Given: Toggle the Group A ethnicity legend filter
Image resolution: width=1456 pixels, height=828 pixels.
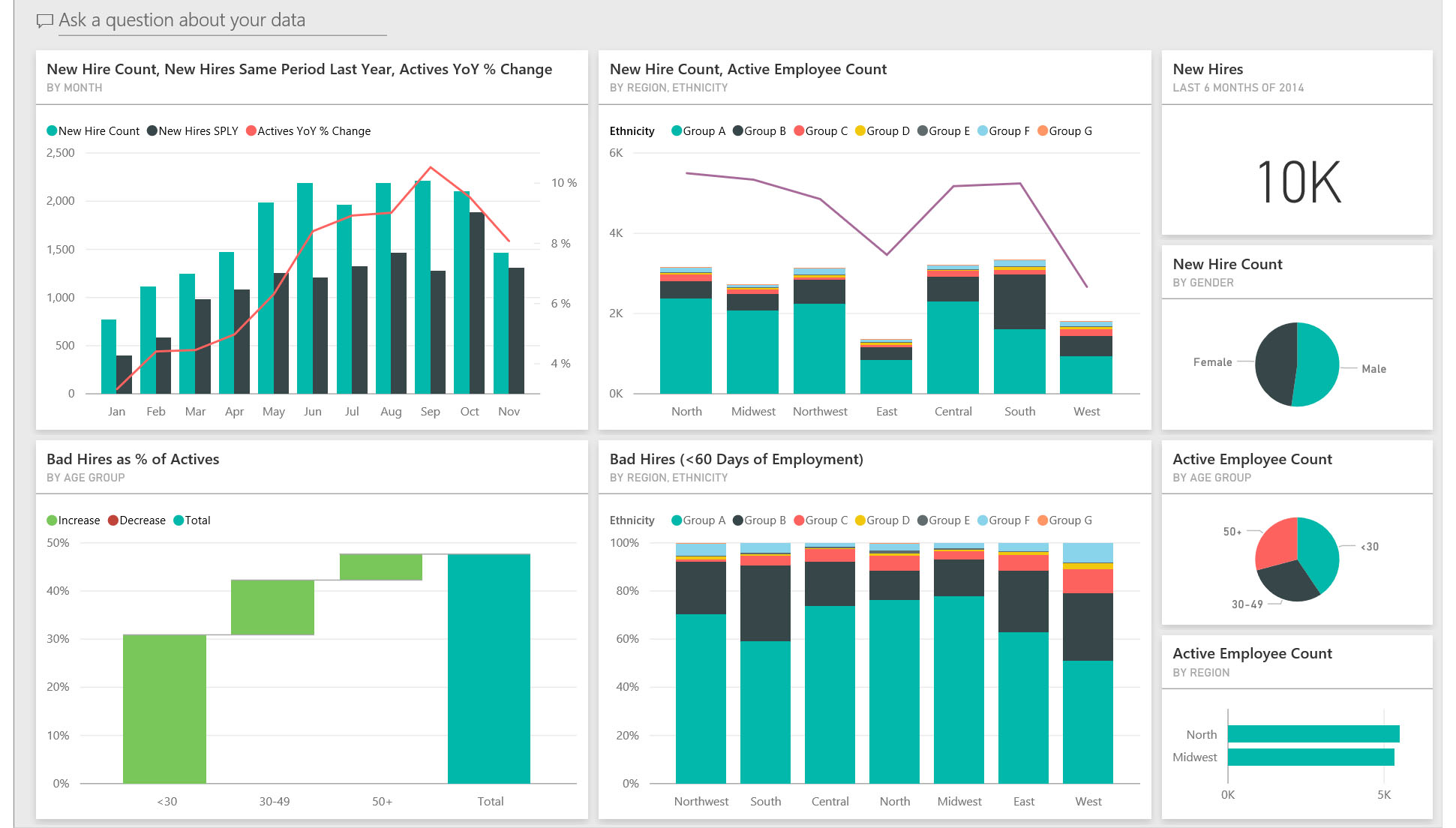Looking at the screenshot, I should point(677,130).
